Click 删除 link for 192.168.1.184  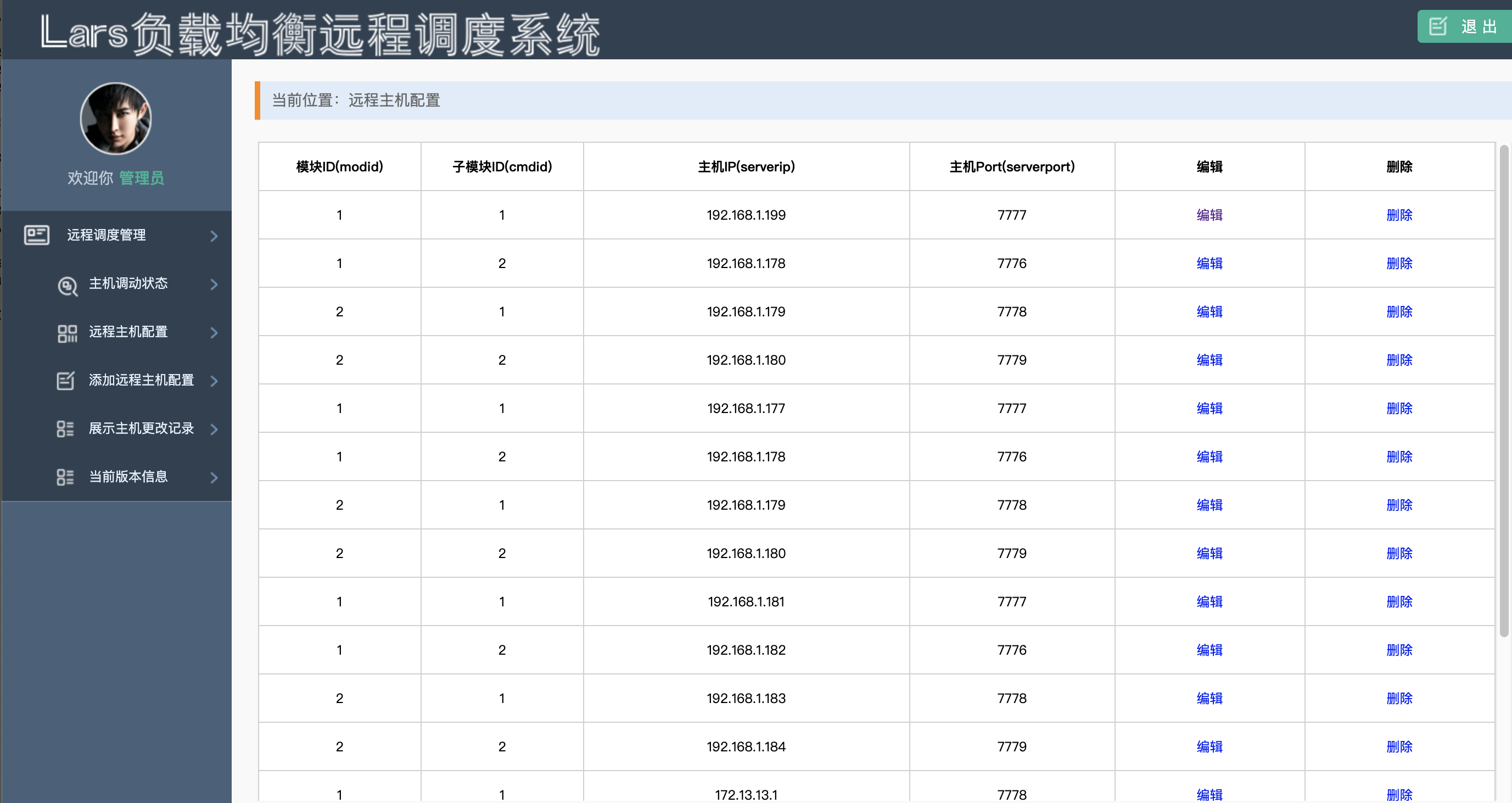coord(1399,746)
